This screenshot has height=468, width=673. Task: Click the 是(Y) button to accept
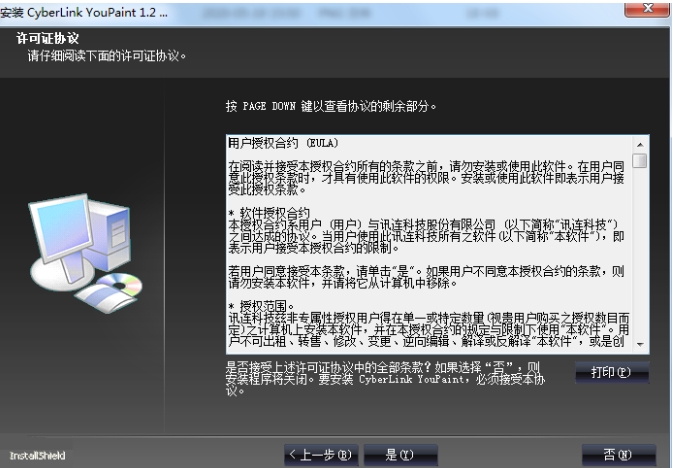[400, 455]
